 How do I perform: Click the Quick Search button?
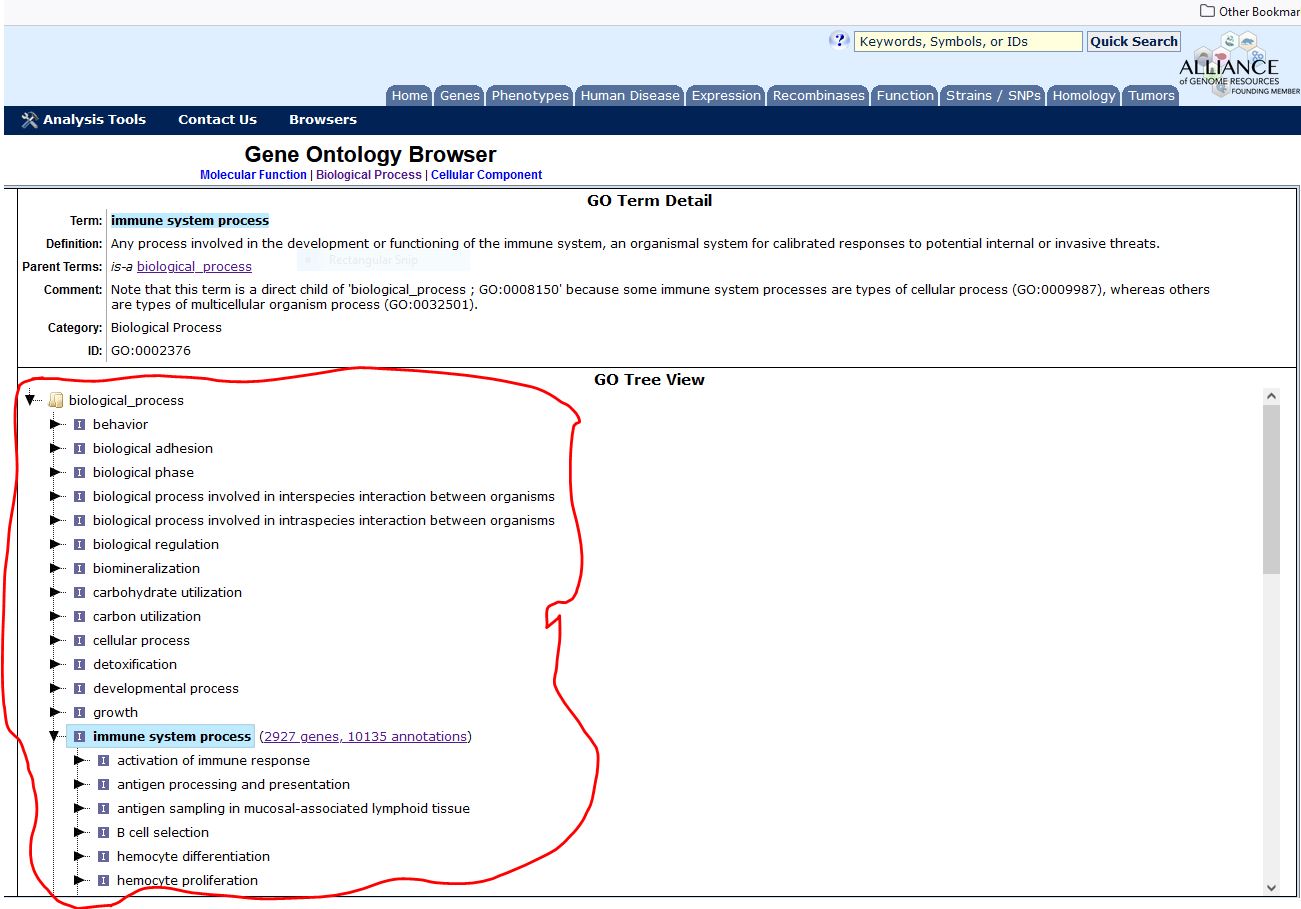point(1133,41)
